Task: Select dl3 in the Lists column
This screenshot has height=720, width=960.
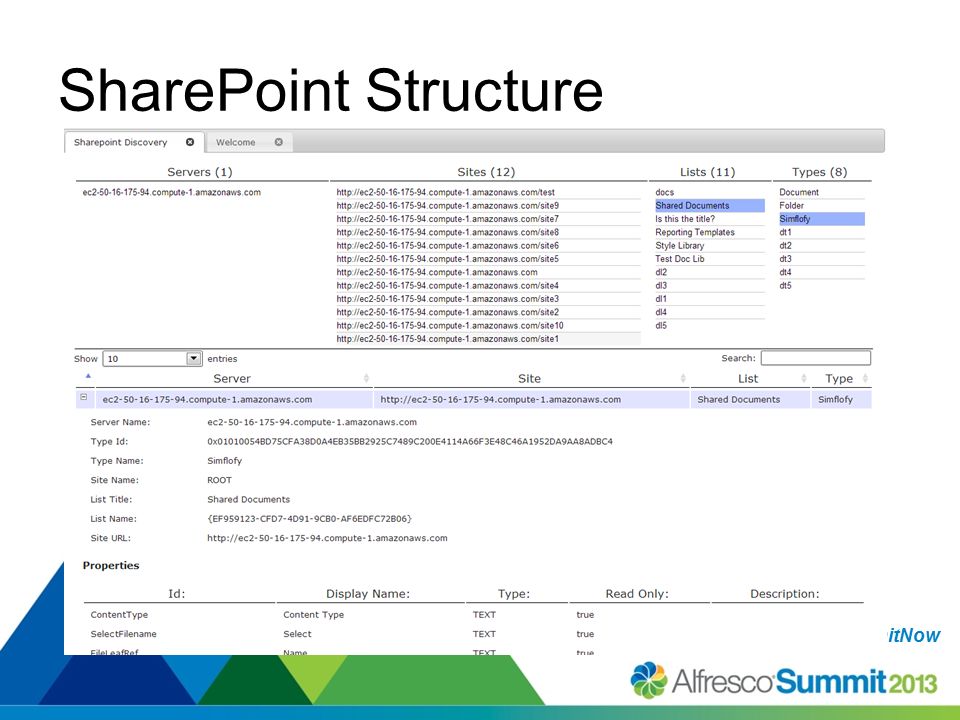Action: [x=661, y=286]
